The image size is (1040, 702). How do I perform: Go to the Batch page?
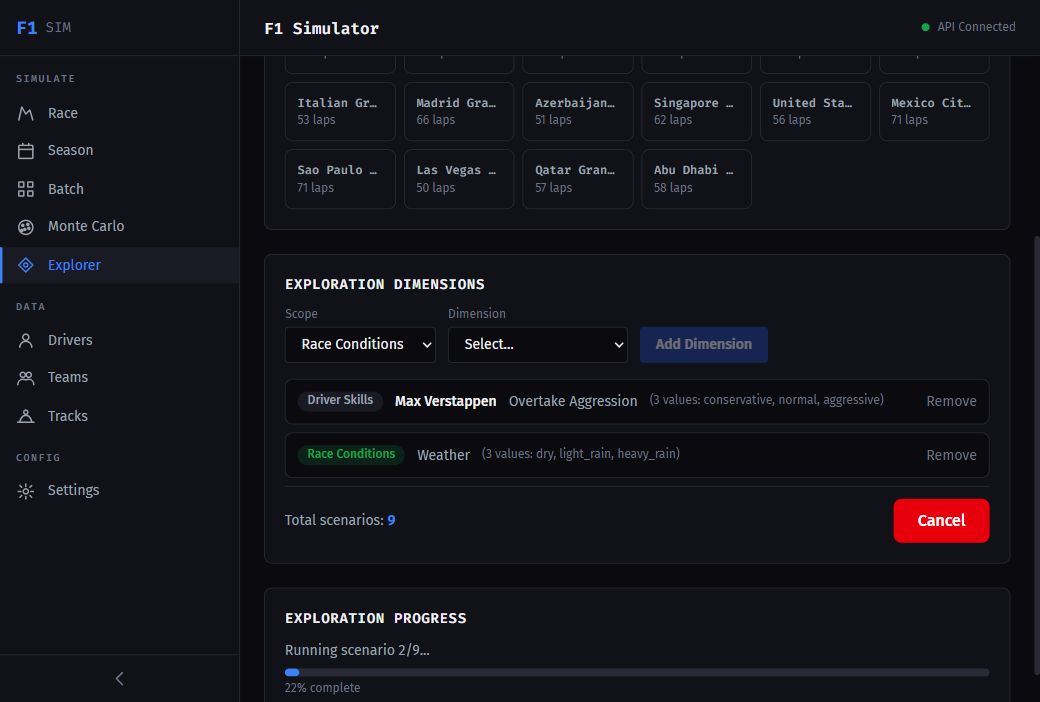click(66, 189)
